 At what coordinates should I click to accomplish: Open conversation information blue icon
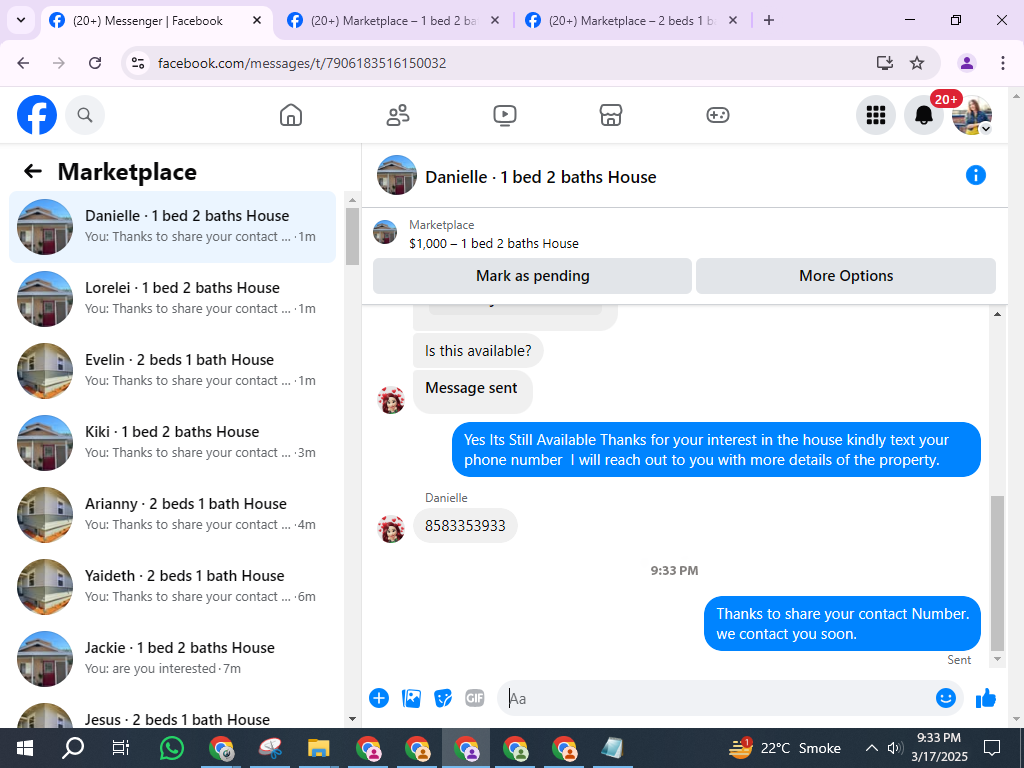[x=976, y=175]
